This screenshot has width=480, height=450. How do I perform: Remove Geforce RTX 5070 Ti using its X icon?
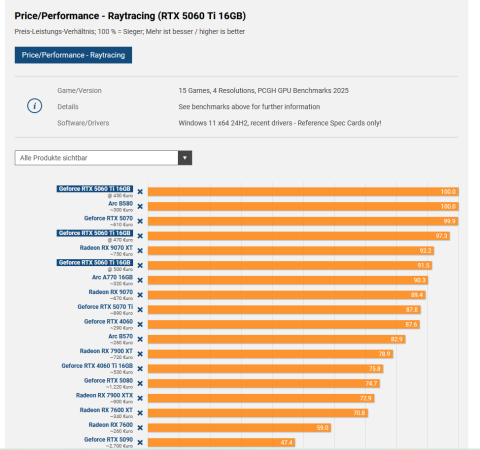140,310
